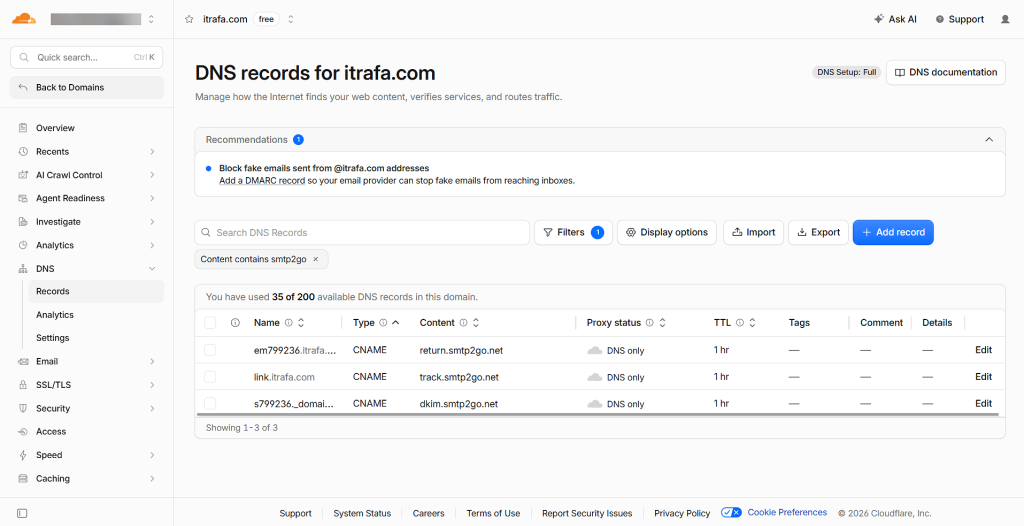
Task: Check the link.itrafa.com record row
Action: coord(210,377)
